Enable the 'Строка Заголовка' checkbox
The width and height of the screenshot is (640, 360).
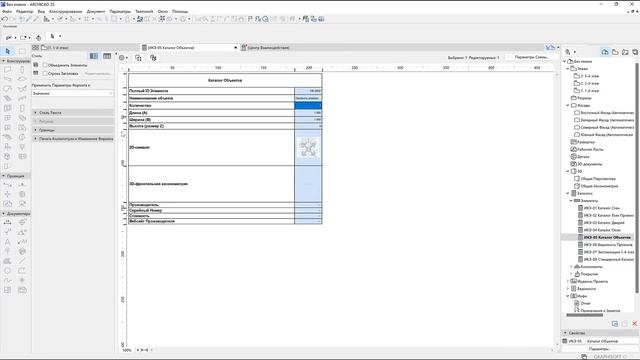(45, 73)
